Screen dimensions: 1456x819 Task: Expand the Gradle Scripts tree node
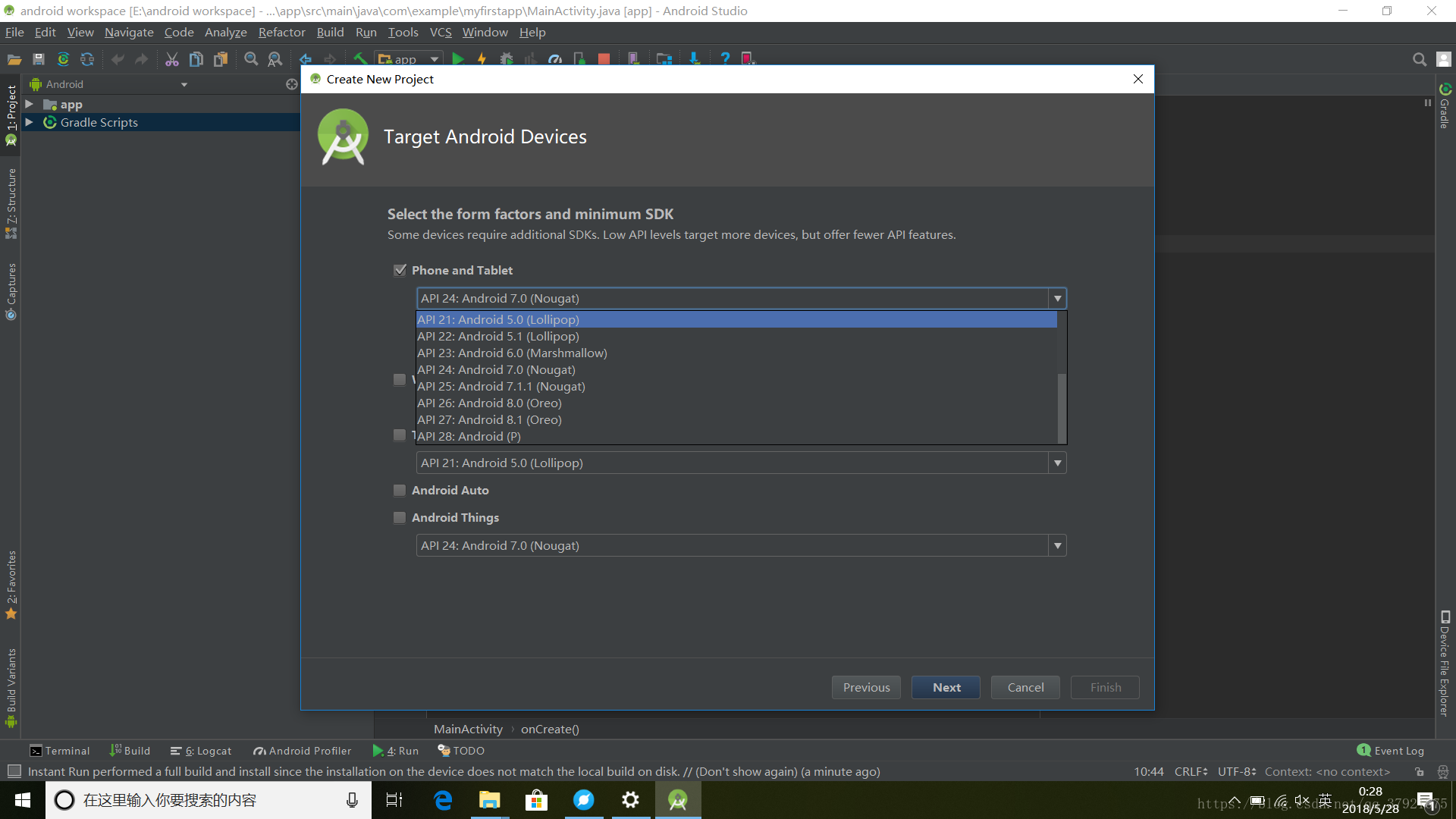coord(30,122)
